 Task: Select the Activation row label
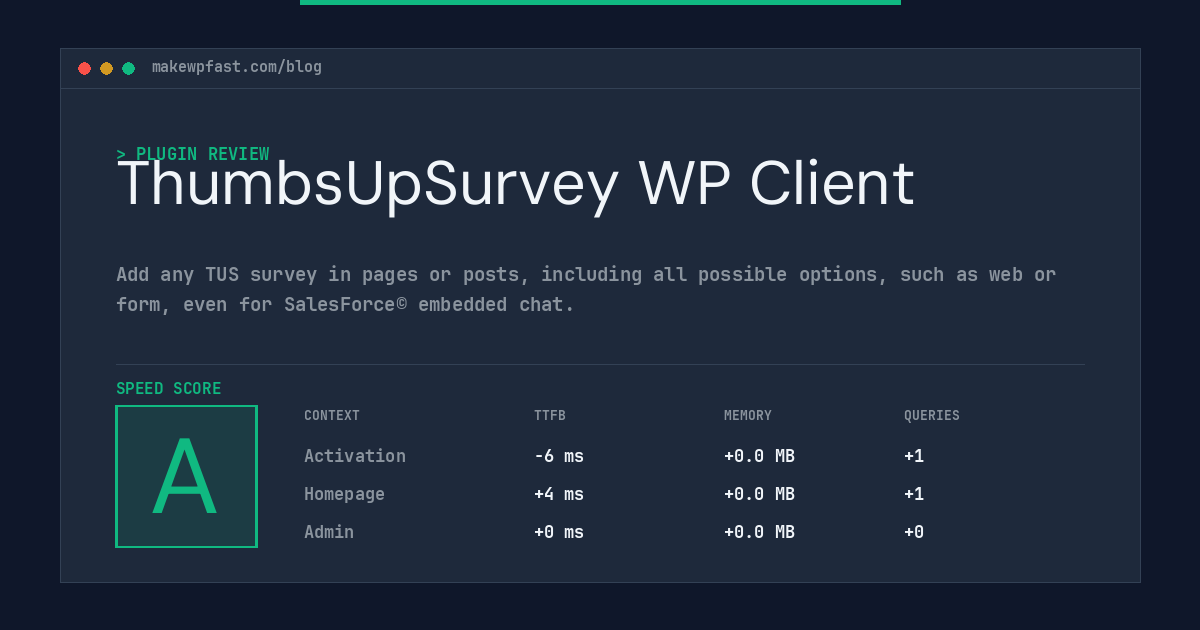click(355, 456)
